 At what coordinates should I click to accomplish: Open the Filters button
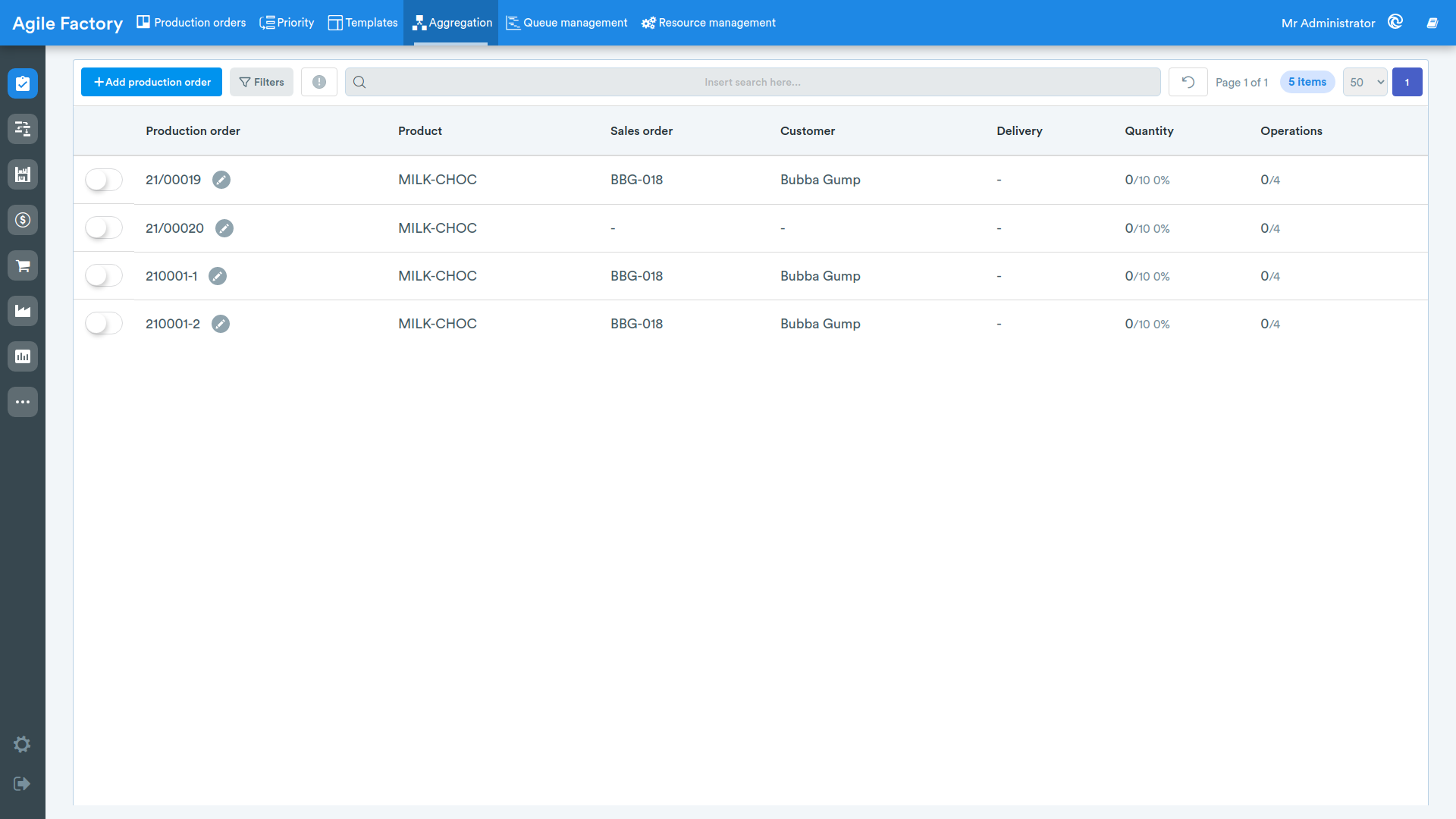point(262,82)
